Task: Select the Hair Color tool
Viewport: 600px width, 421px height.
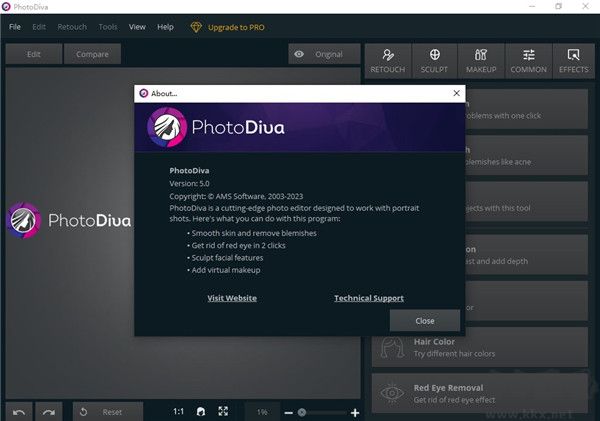Action: tap(480, 347)
